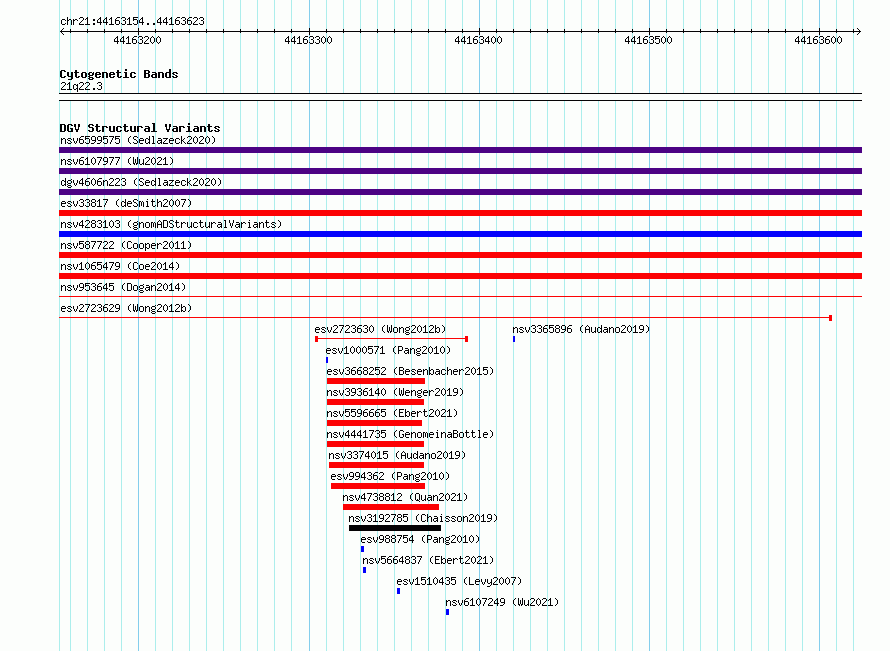The height and width of the screenshot is (651, 890).
Task: Open the nsv6599575 (Sedlazeck2020) variant label
Action: [x=138, y=140]
